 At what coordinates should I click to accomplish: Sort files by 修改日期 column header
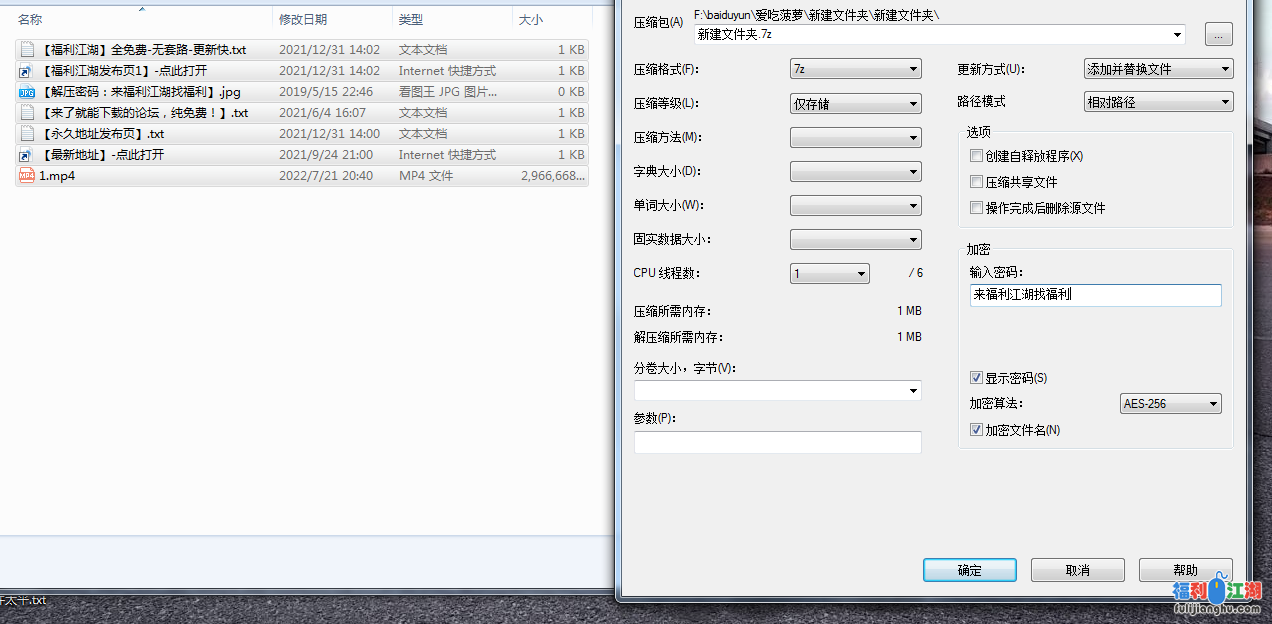pyautogui.click(x=303, y=19)
